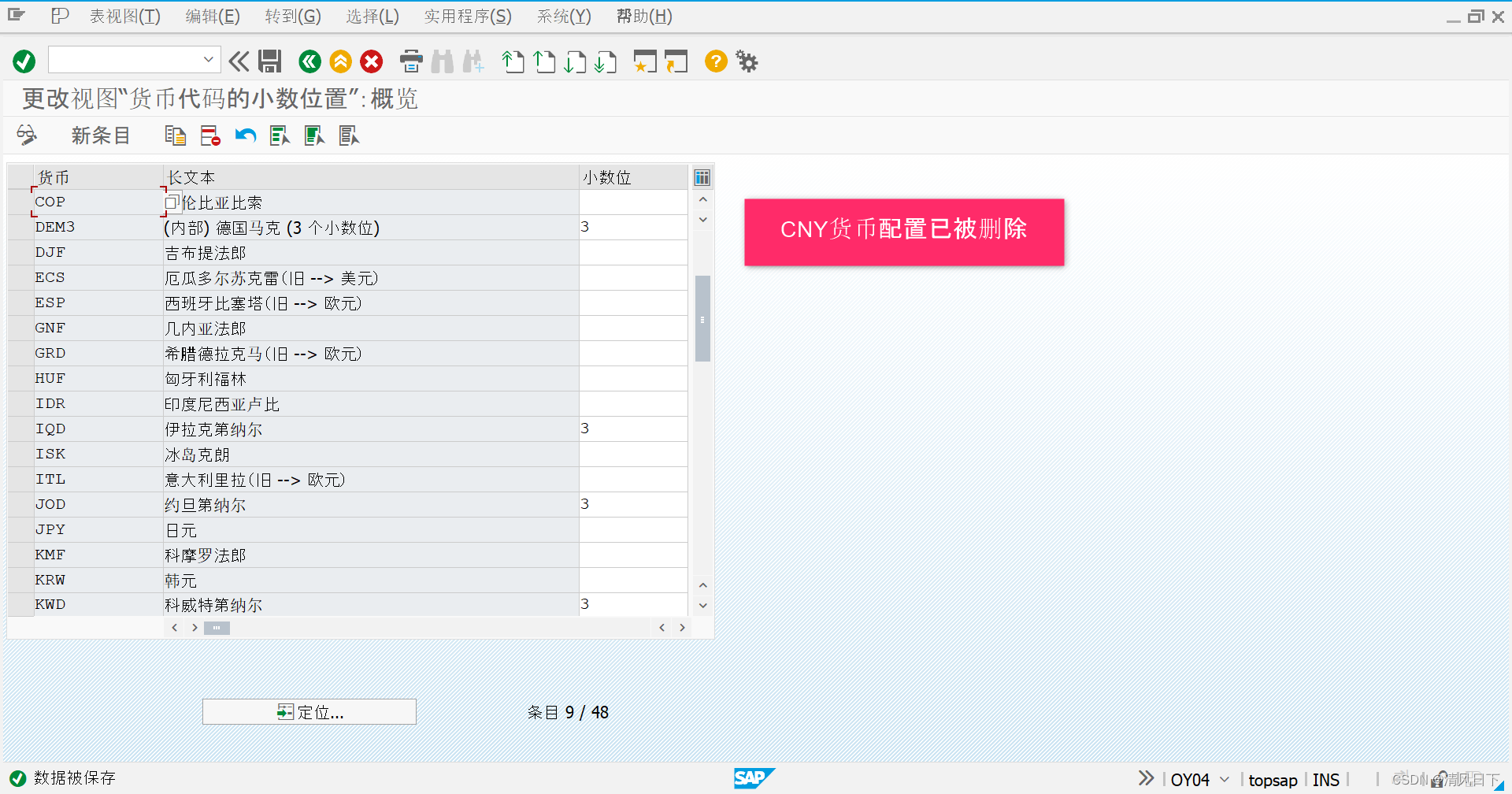Open the 转到(G) menu

coord(293,17)
